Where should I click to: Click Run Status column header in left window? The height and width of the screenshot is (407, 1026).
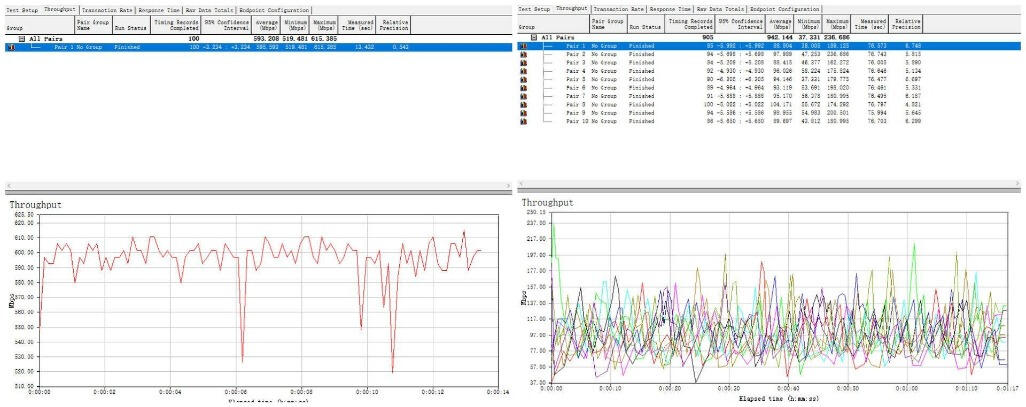coord(131,26)
